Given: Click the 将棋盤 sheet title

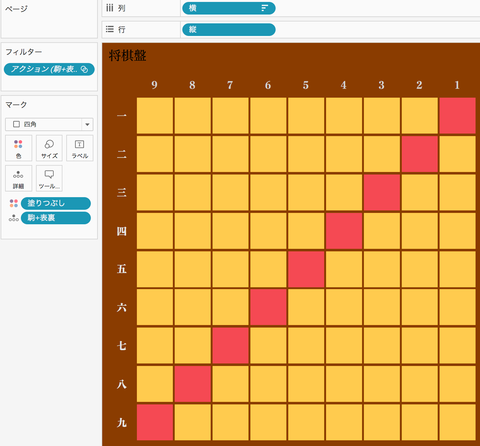Looking at the screenshot, I should point(128,55).
